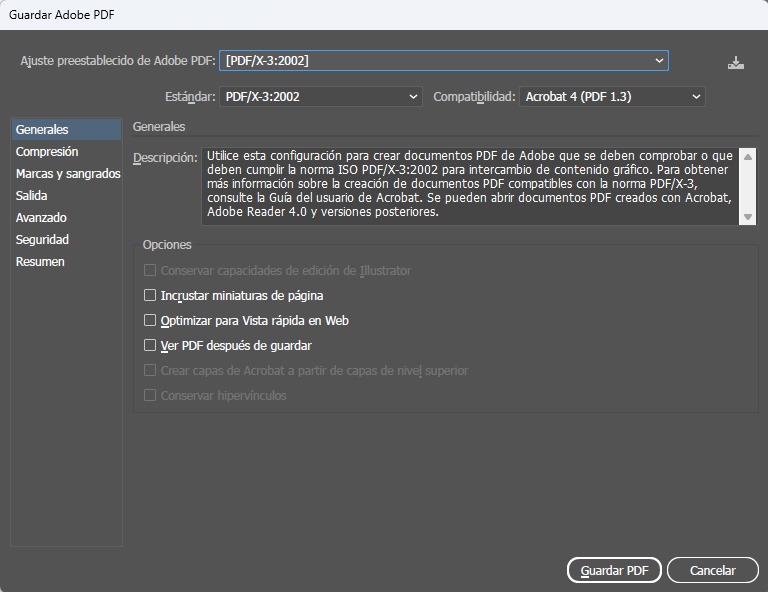This screenshot has height=592, width=768.
Task: Open the Ajuste preestablecido de Adobe PDF dropdown
Action: tap(443, 61)
